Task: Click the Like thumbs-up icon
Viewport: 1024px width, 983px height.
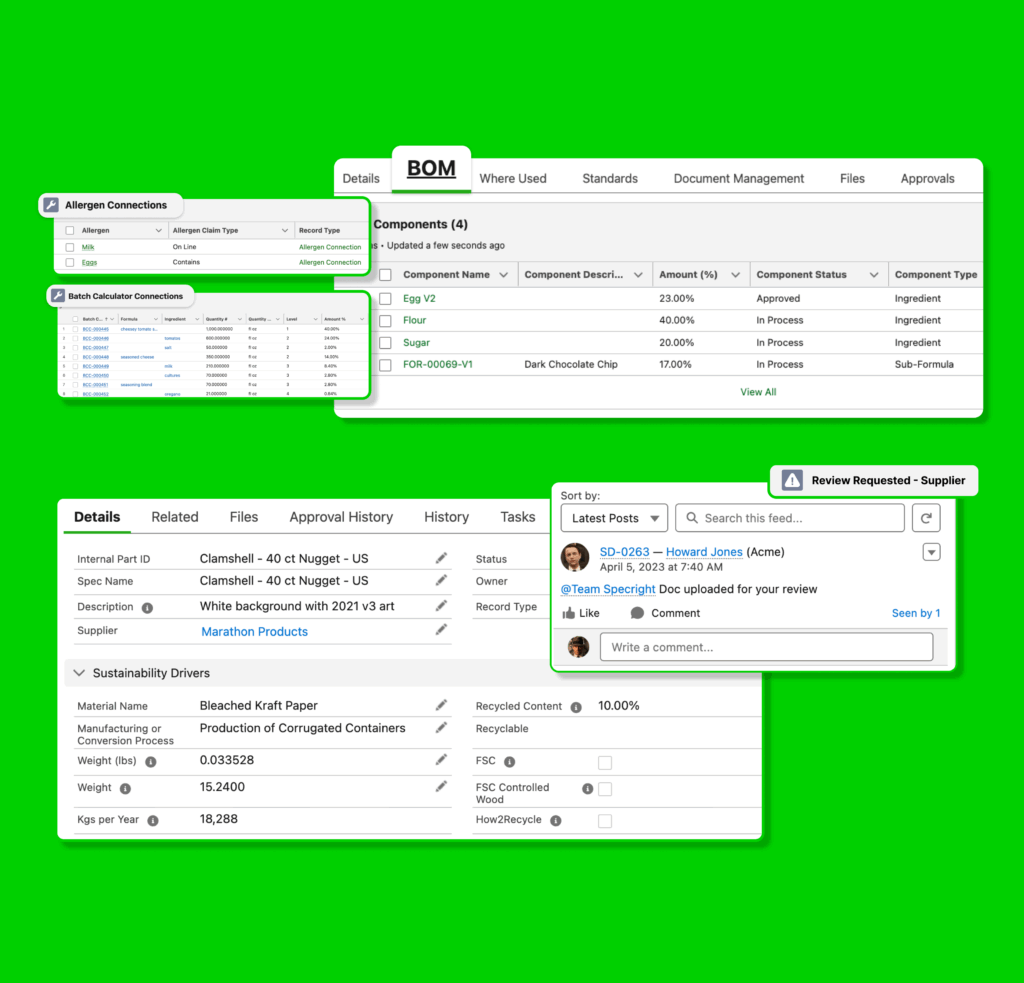Action: pos(569,613)
